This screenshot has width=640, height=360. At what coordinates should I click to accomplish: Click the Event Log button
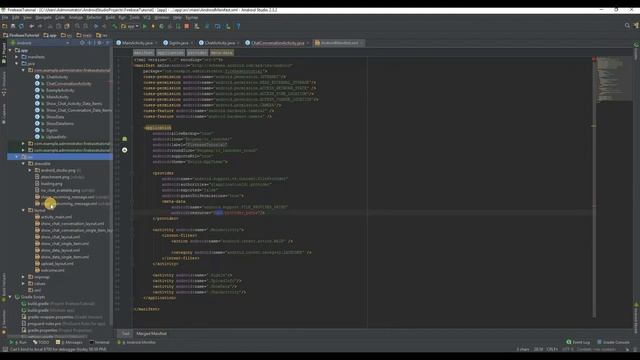click(x=578, y=342)
